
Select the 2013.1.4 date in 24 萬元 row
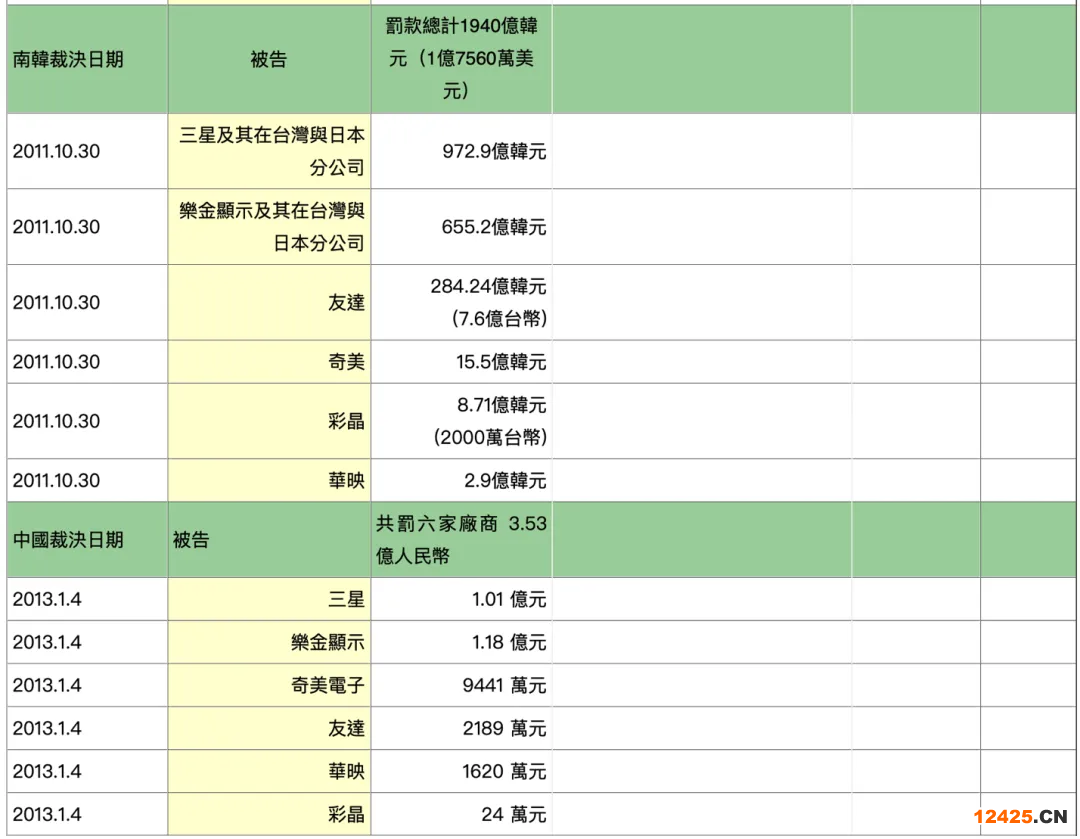pos(47,814)
